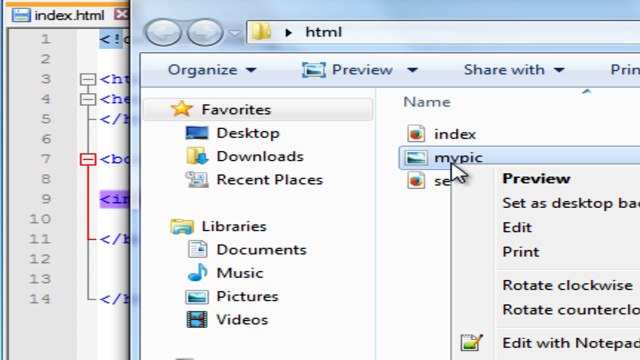Click the index file Firefox icon

pos(416,133)
